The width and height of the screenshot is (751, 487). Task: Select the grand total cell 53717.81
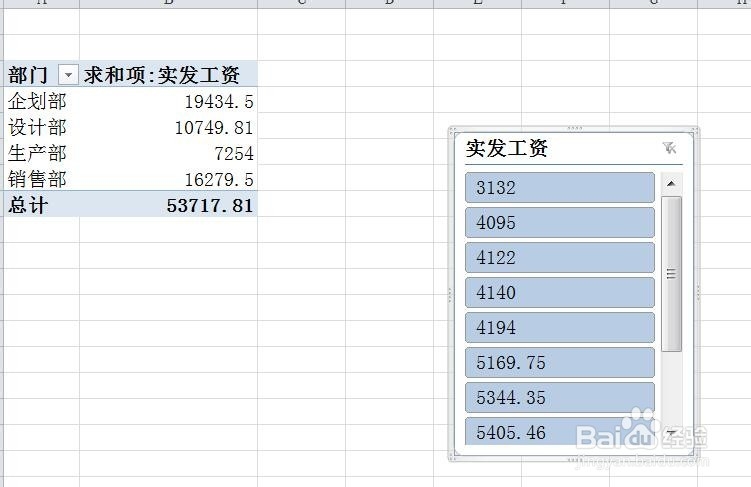pos(168,204)
